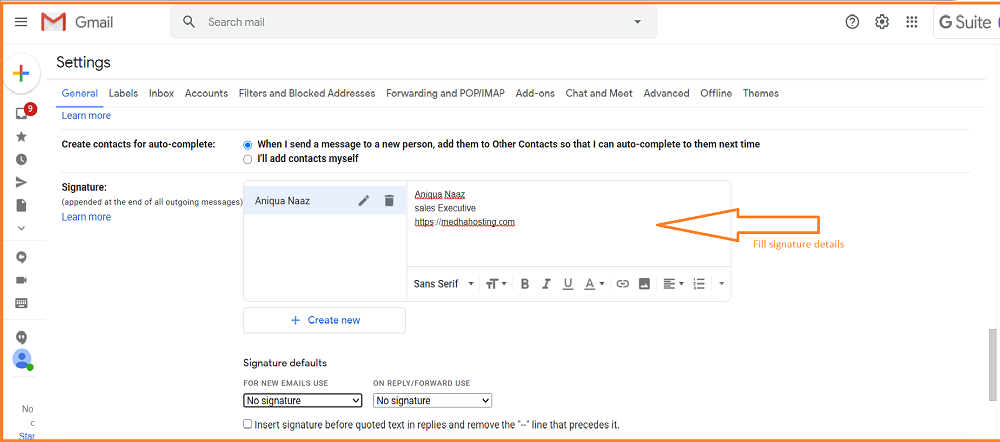
Task: Open the Themes settings tab
Action: [x=760, y=93]
